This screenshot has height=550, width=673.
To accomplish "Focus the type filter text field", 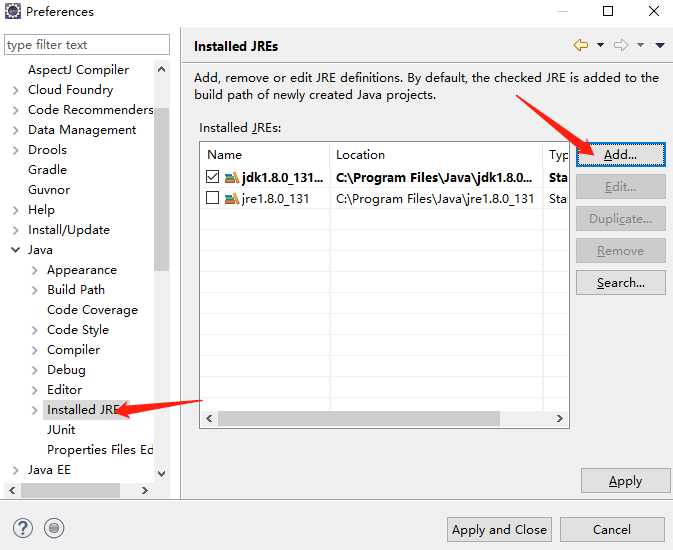I will coord(87,45).
